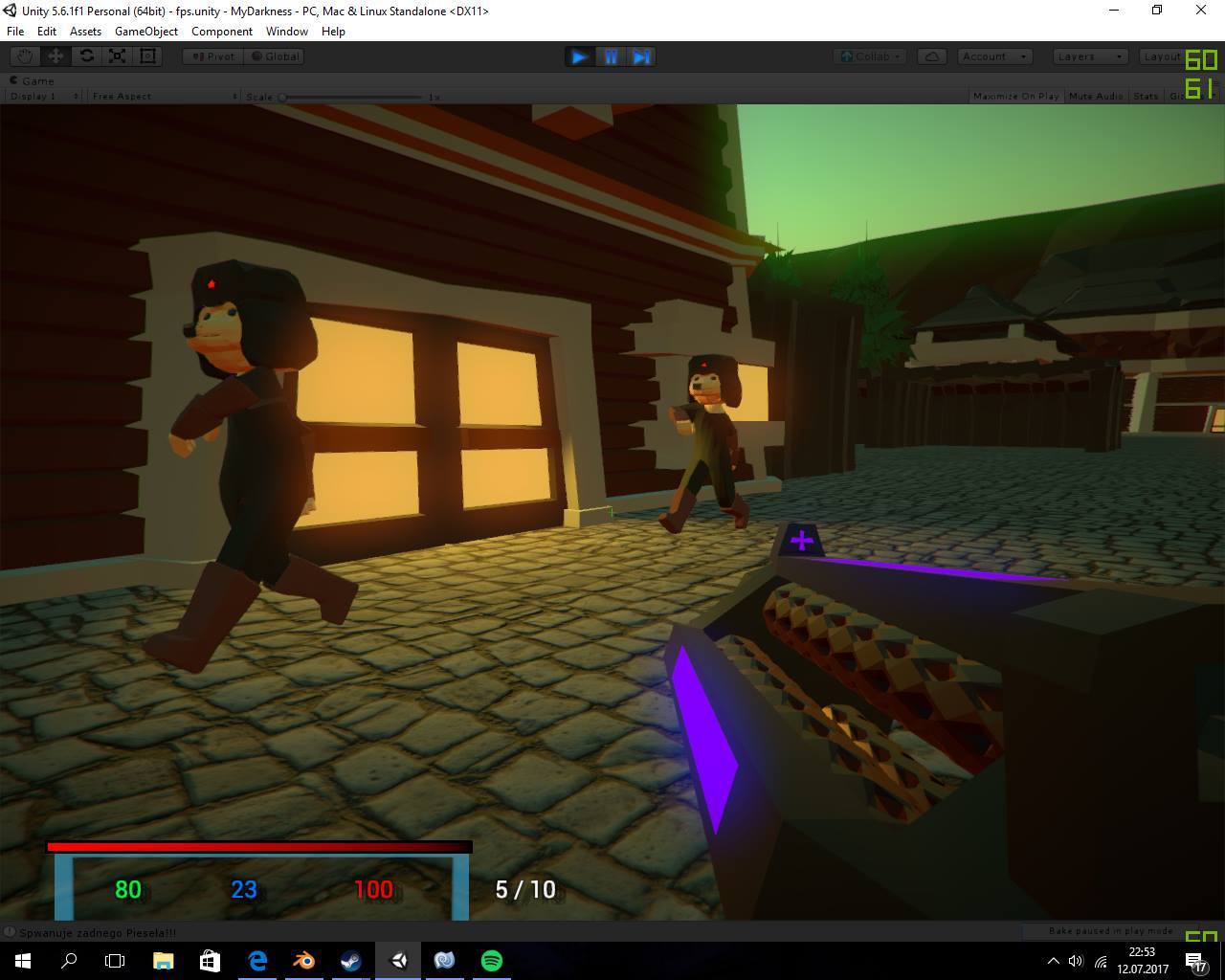
Task: Stop play mode with Play button
Action: click(x=580, y=57)
